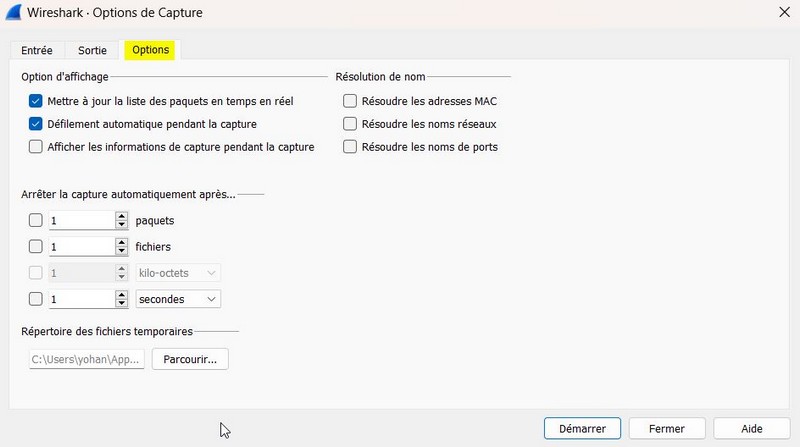
Task: Uncheck Mettre à jour la liste des paquets
Action: pos(35,101)
